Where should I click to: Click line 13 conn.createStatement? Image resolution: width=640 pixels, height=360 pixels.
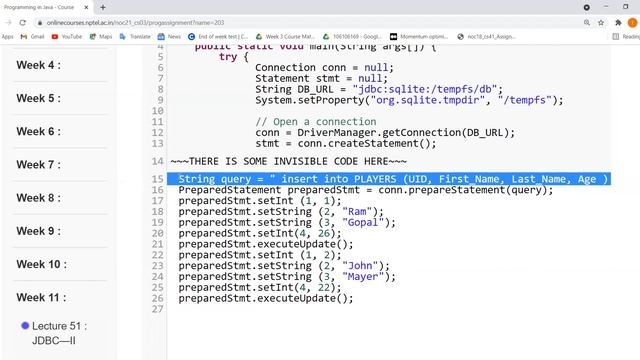click(x=346, y=144)
